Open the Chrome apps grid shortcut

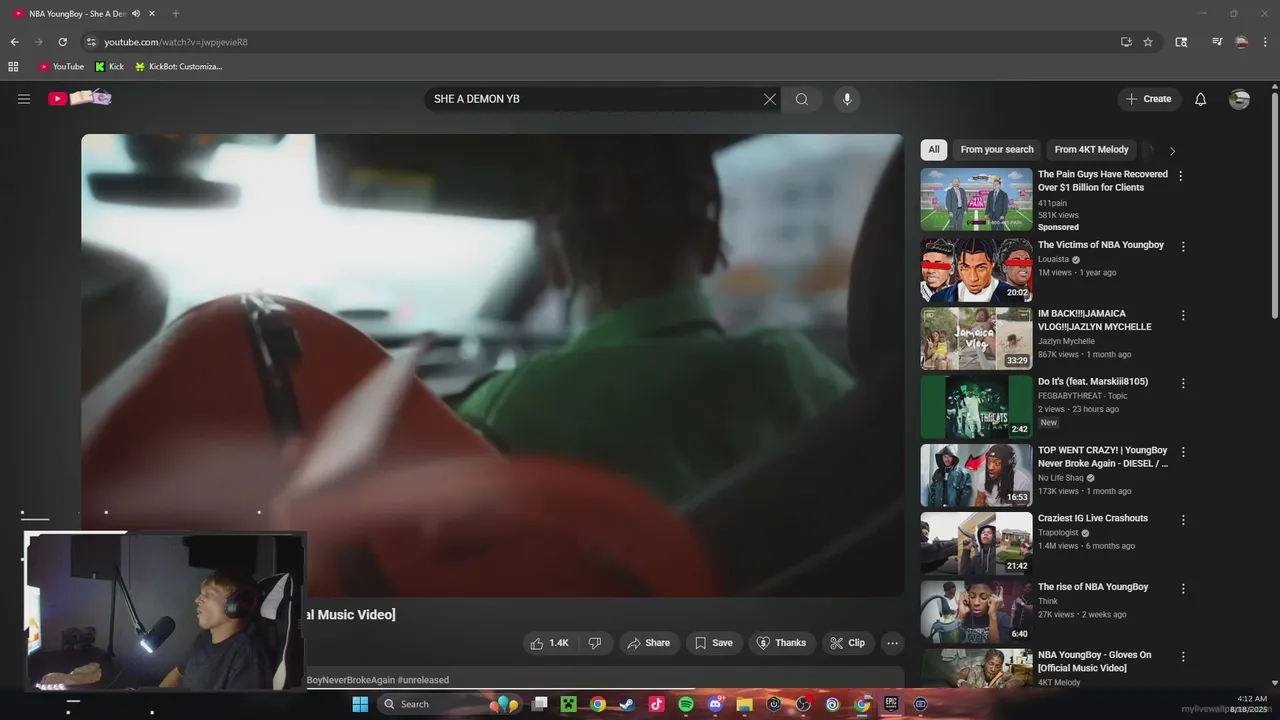[x=13, y=67]
